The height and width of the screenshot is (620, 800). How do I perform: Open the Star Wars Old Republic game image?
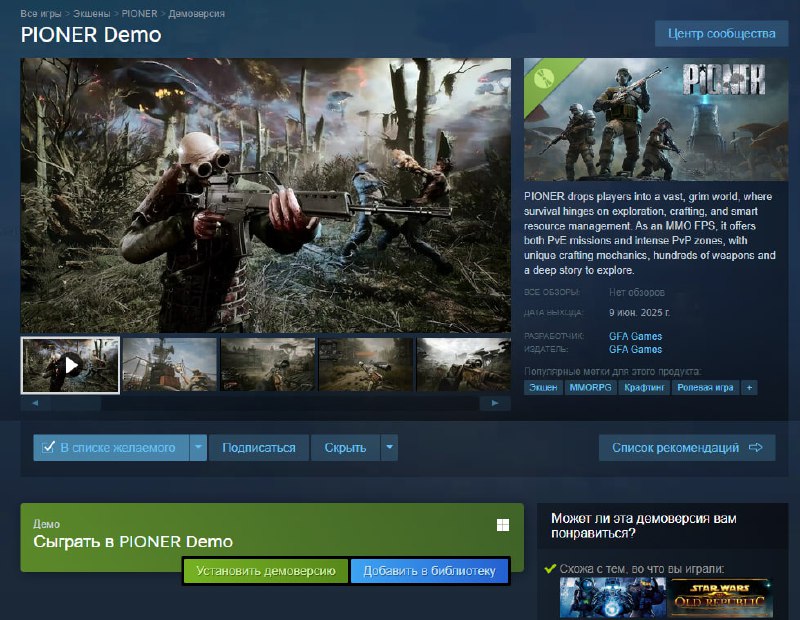click(720, 598)
